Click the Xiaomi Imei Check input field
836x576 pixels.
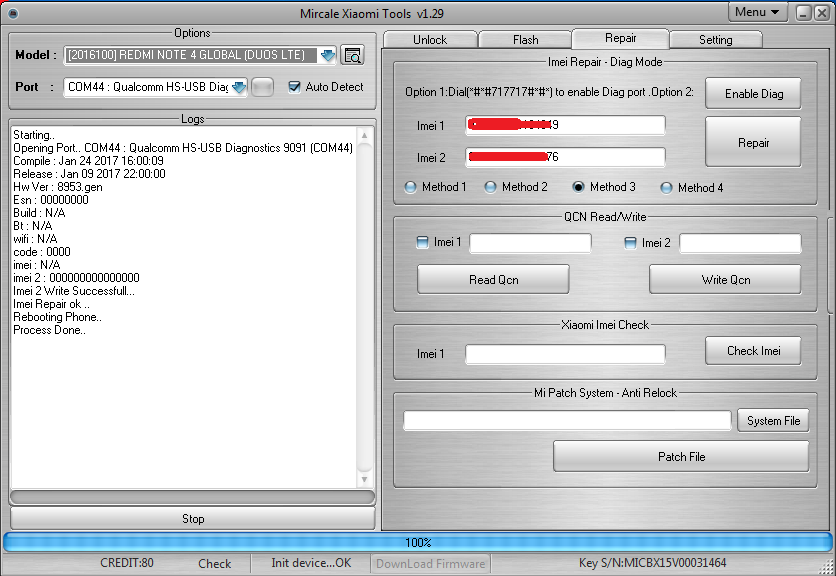(565, 354)
